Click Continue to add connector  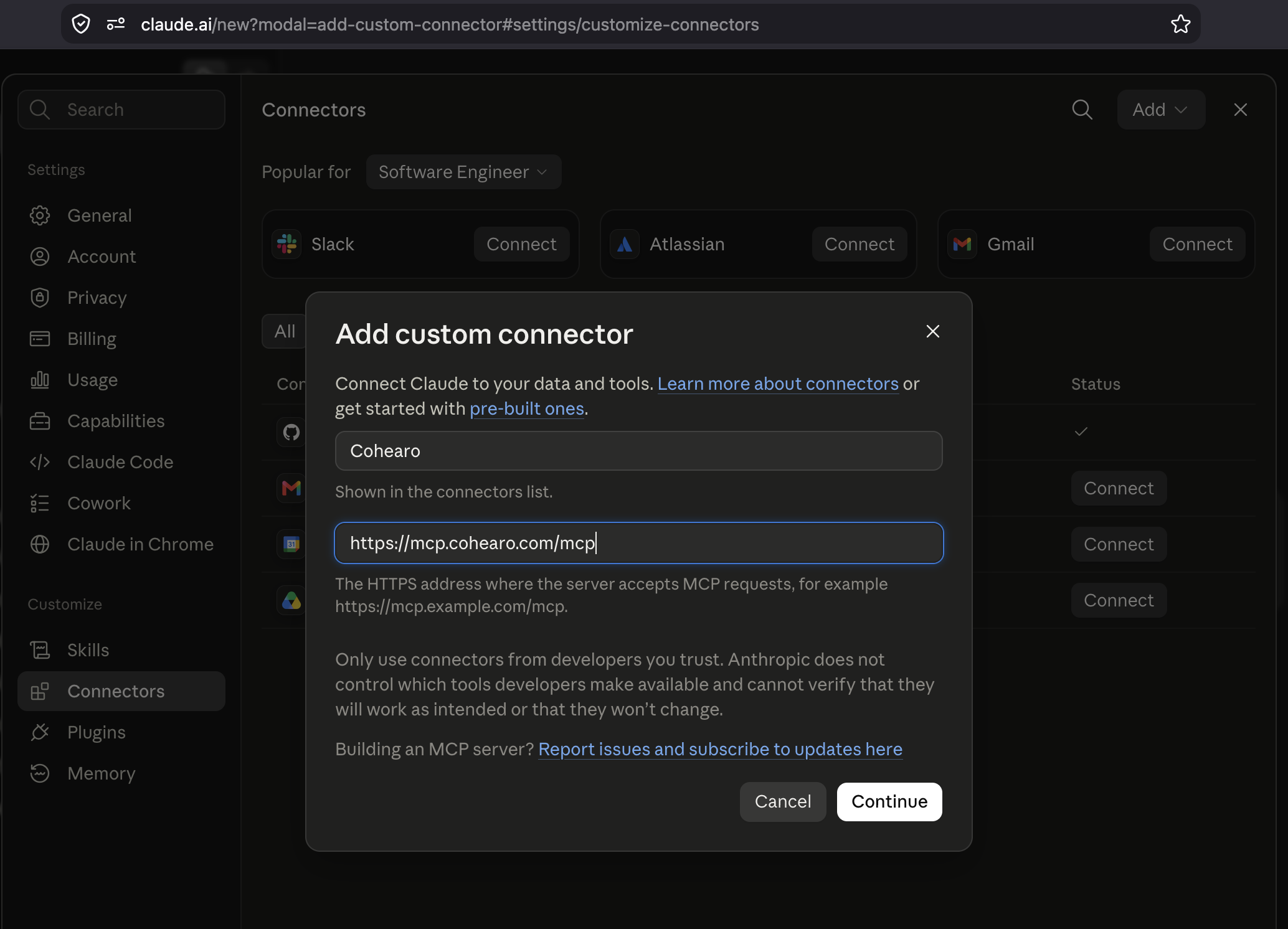889,802
